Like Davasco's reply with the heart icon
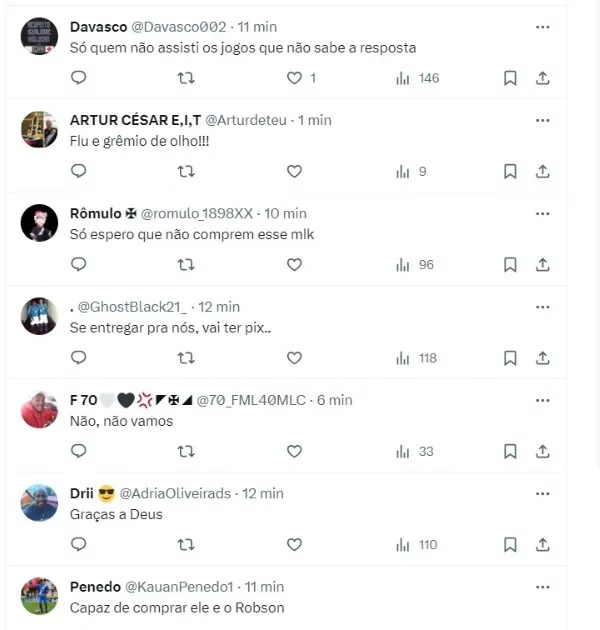This screenshot has width=600, height=630. 294,78
